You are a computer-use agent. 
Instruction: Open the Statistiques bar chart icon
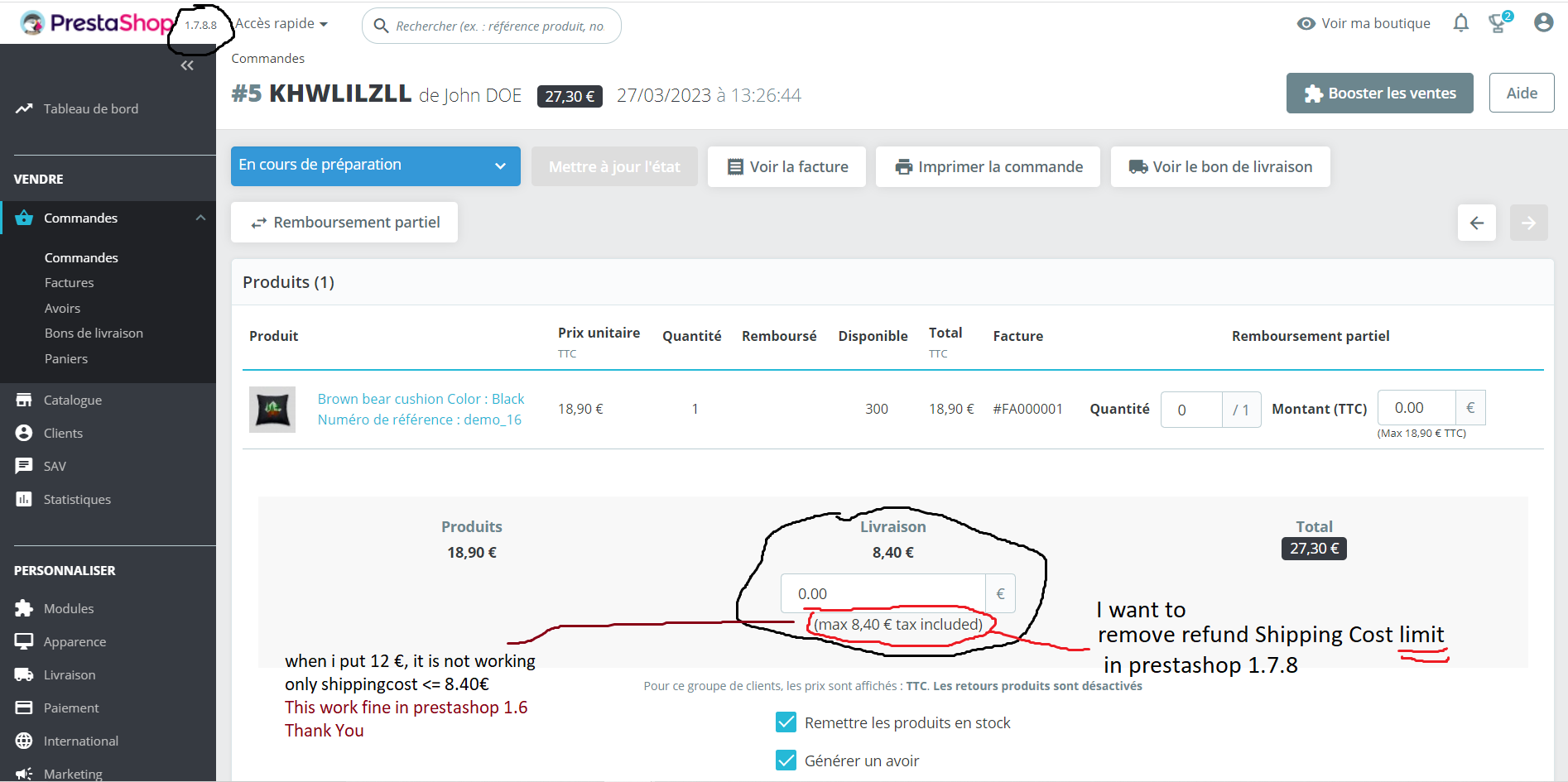click(x=24, y=499)
